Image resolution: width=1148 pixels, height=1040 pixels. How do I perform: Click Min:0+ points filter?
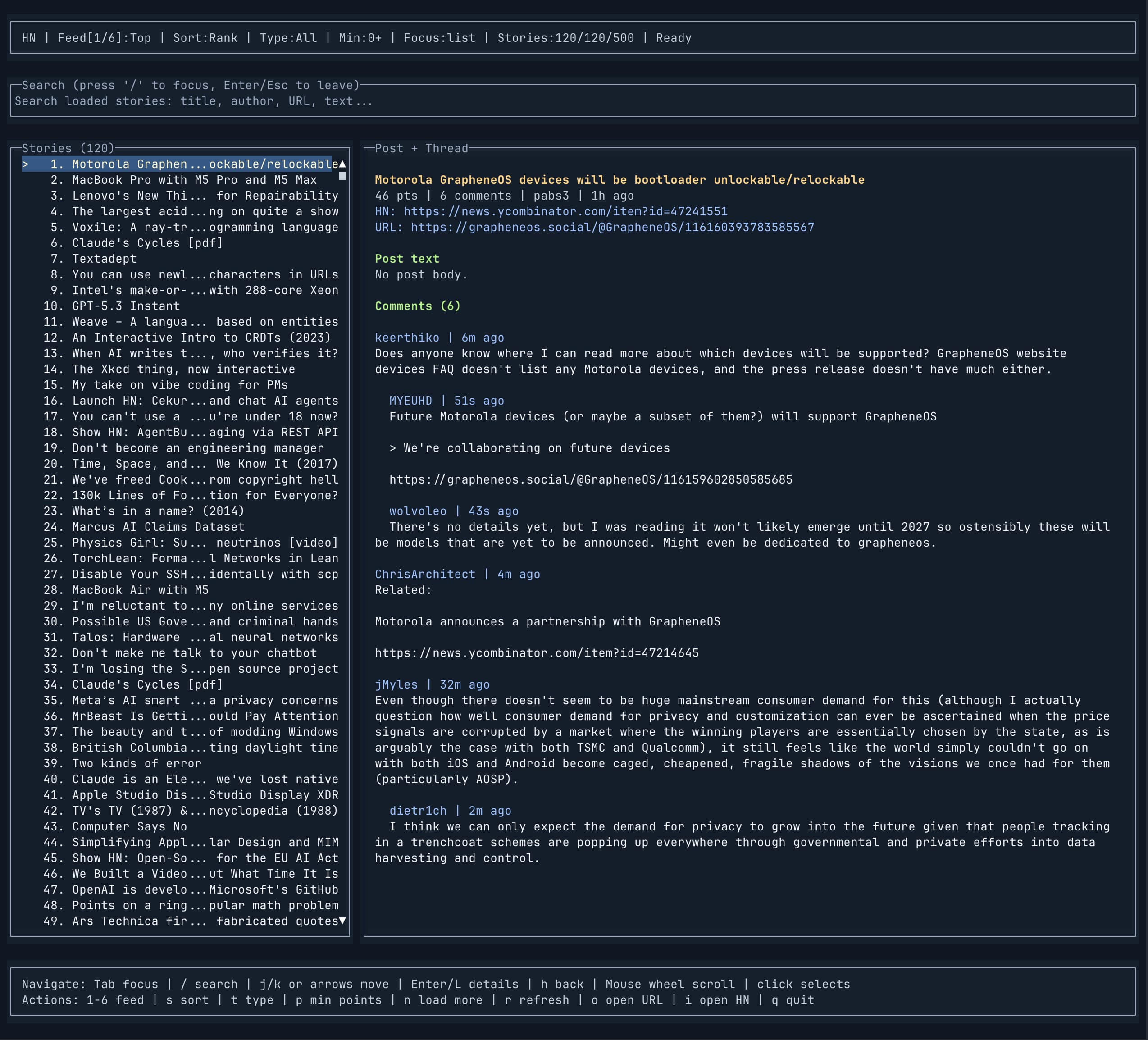tap(360, 37)
